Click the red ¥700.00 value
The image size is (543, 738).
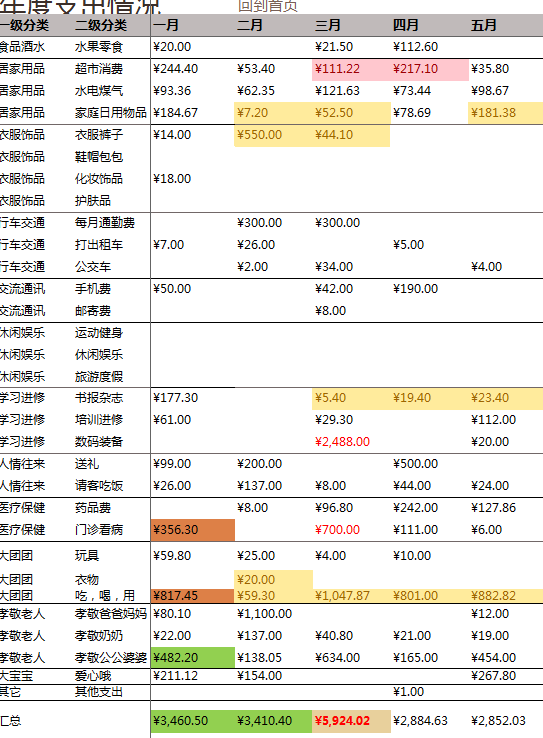[337, 530]
